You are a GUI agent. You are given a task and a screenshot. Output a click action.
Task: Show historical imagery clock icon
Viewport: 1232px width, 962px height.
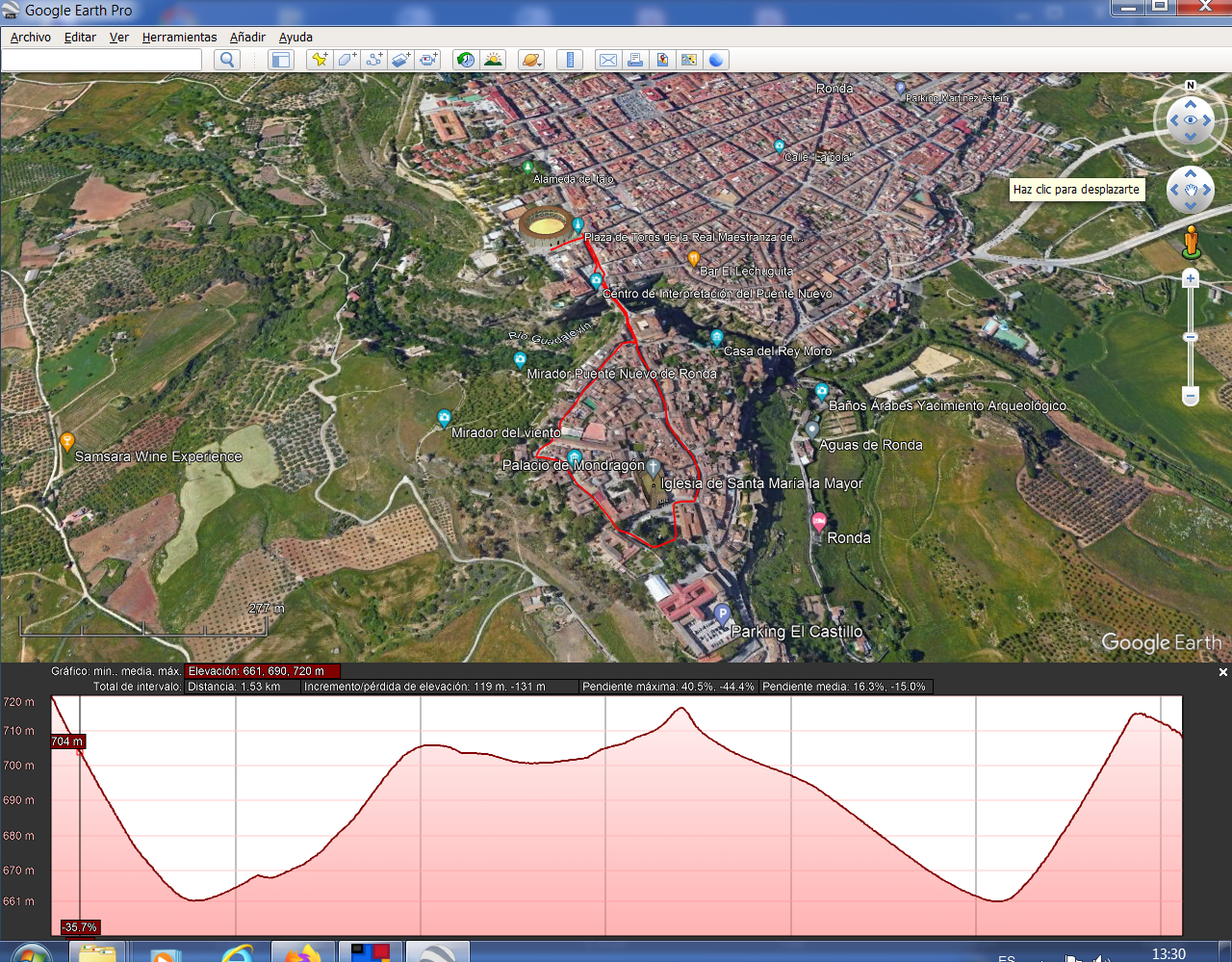(x=466, y=60)
